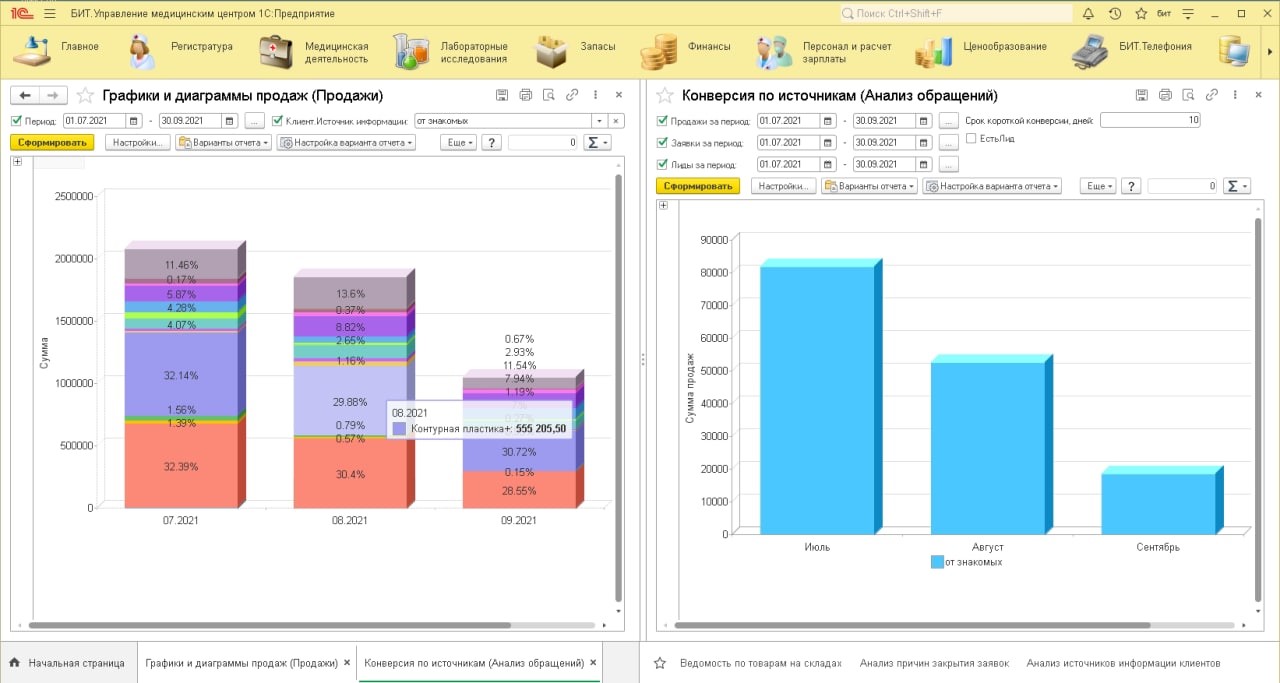Click the notifications bell icon
The height and width of the screenshot is (683, 1280).
[1088, 14]
